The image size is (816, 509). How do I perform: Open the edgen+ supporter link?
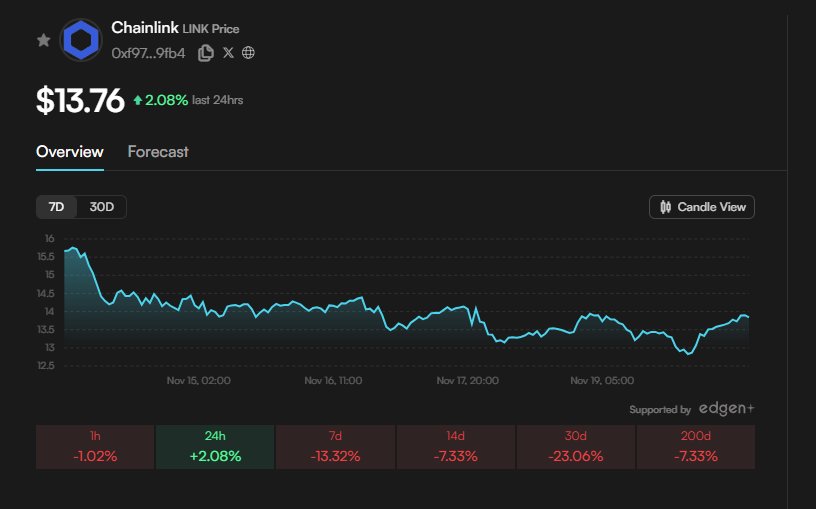pos(726,409)
